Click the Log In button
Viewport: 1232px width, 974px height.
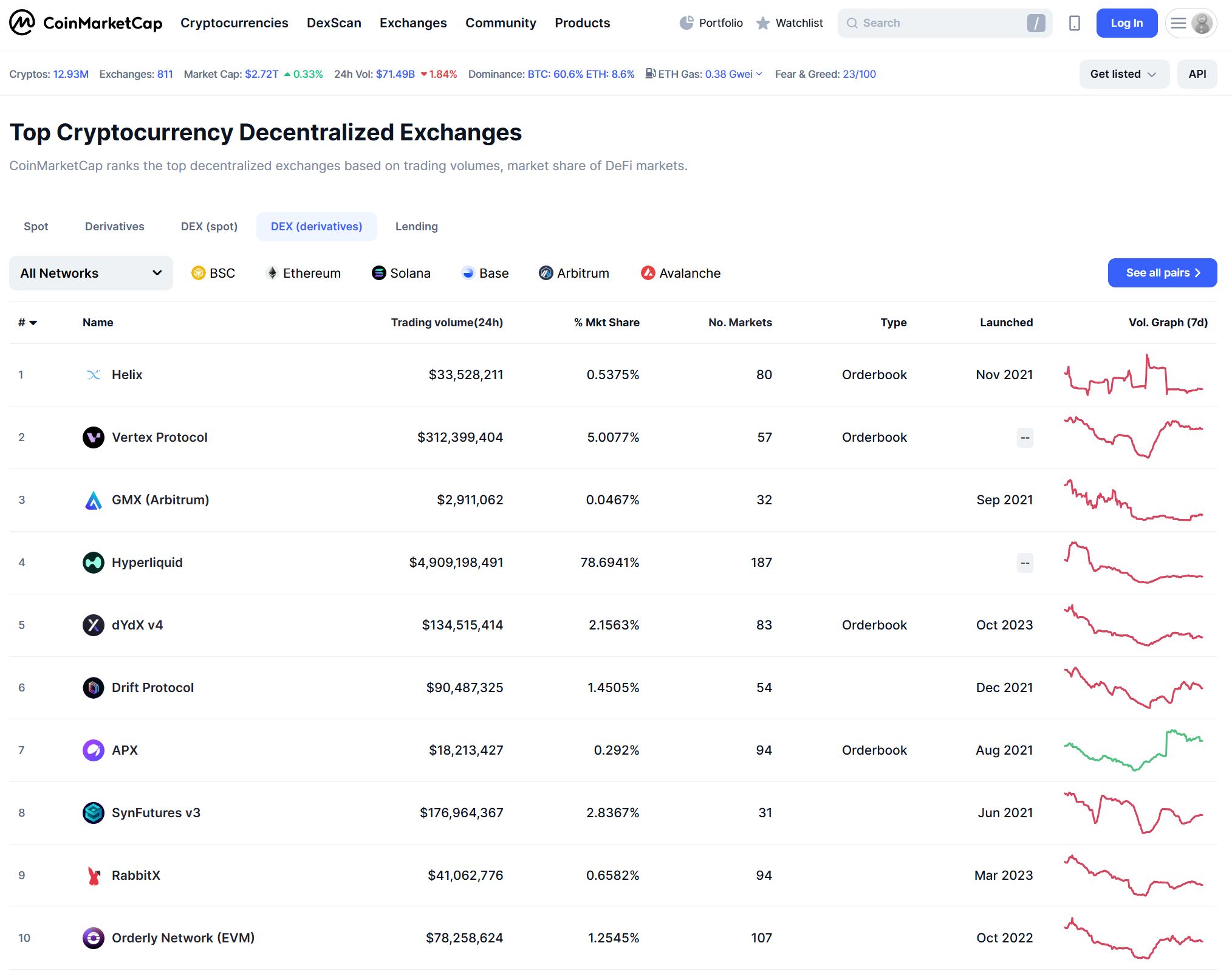(x=1126, y=23)
